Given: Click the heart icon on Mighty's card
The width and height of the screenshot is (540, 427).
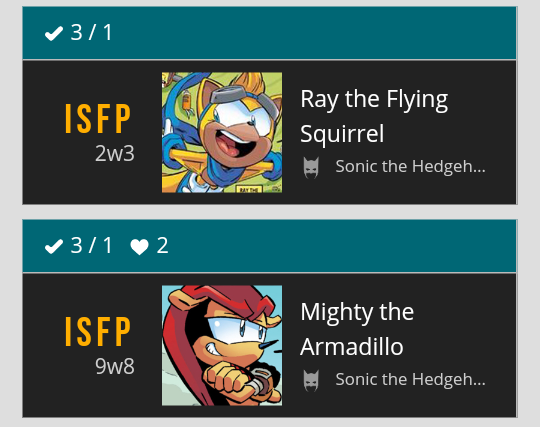Looking at the screenshot, I should click(139, 247).
